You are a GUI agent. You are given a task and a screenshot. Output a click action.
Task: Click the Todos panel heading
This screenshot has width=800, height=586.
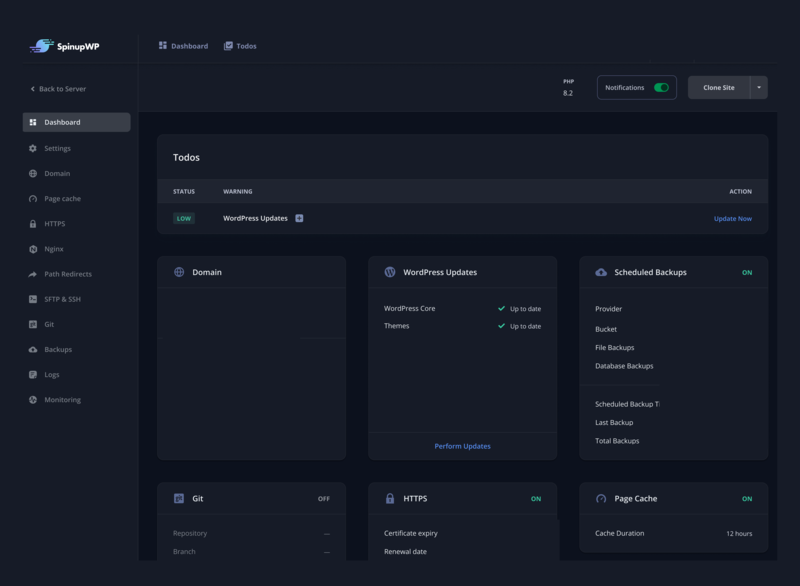pyautogui.click(x=186, y=158)
